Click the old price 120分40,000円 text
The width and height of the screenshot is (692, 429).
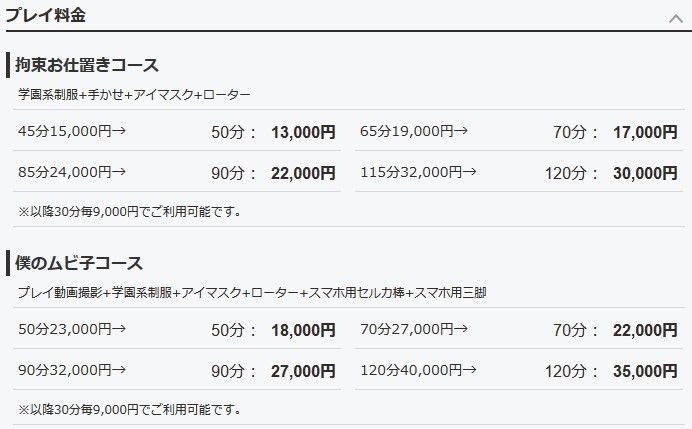[418, 370]
